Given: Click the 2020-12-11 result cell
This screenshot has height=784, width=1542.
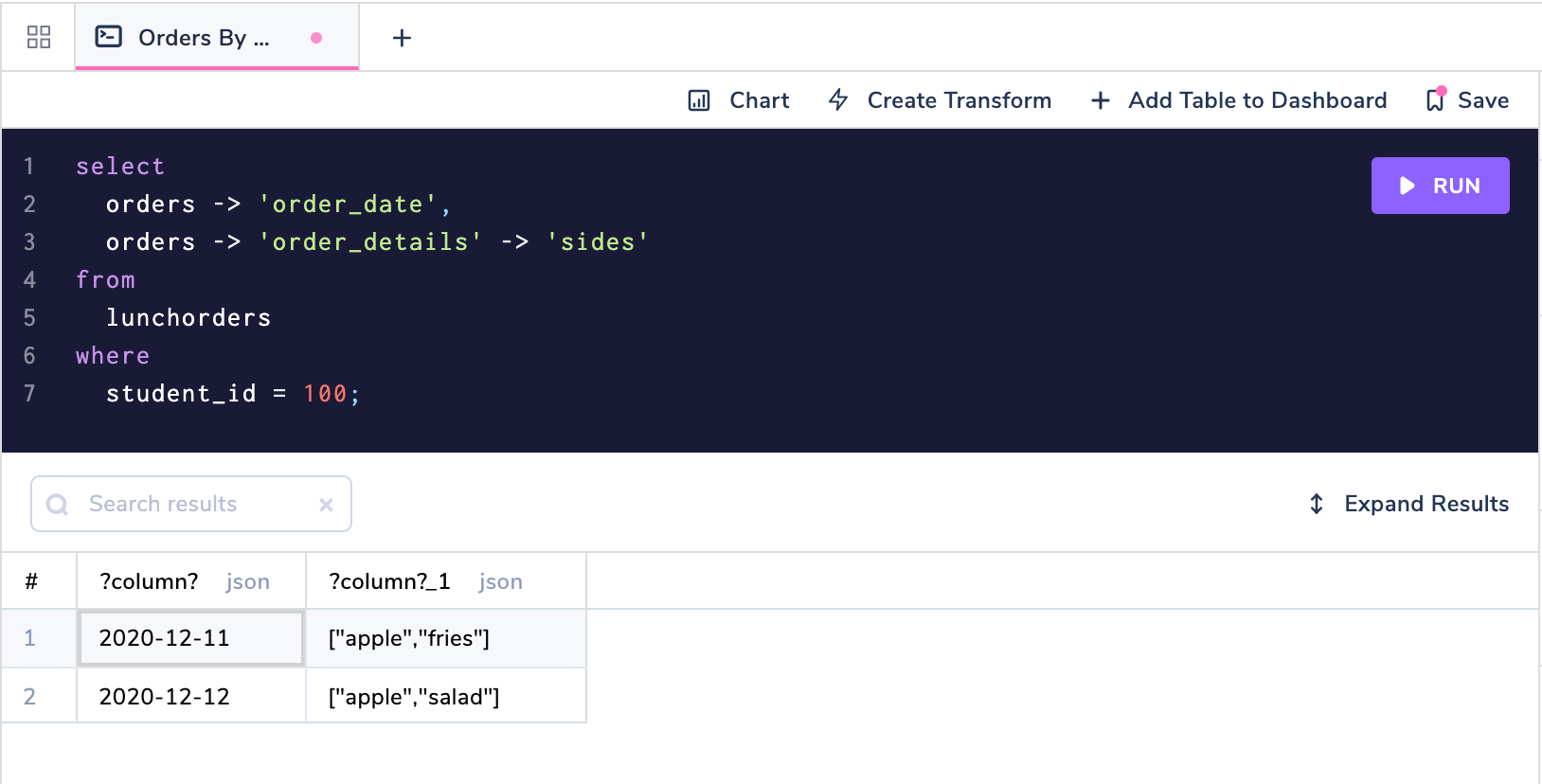Looking at the screenshot, I should click(190, 638).
